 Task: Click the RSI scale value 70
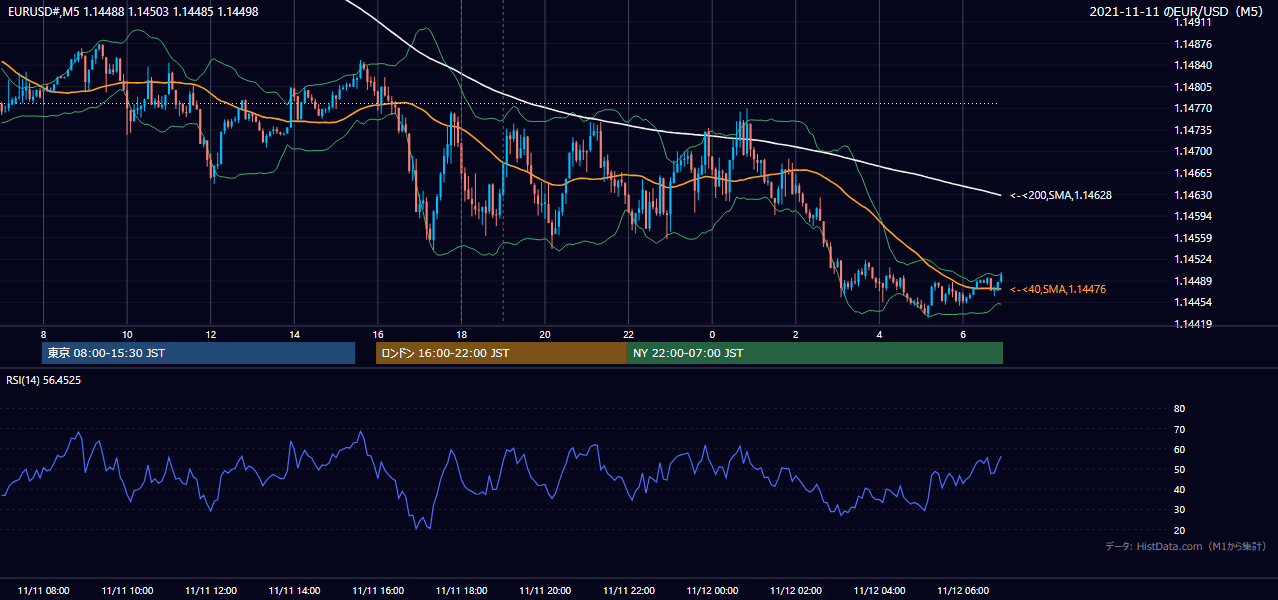tap(1179, 429)
